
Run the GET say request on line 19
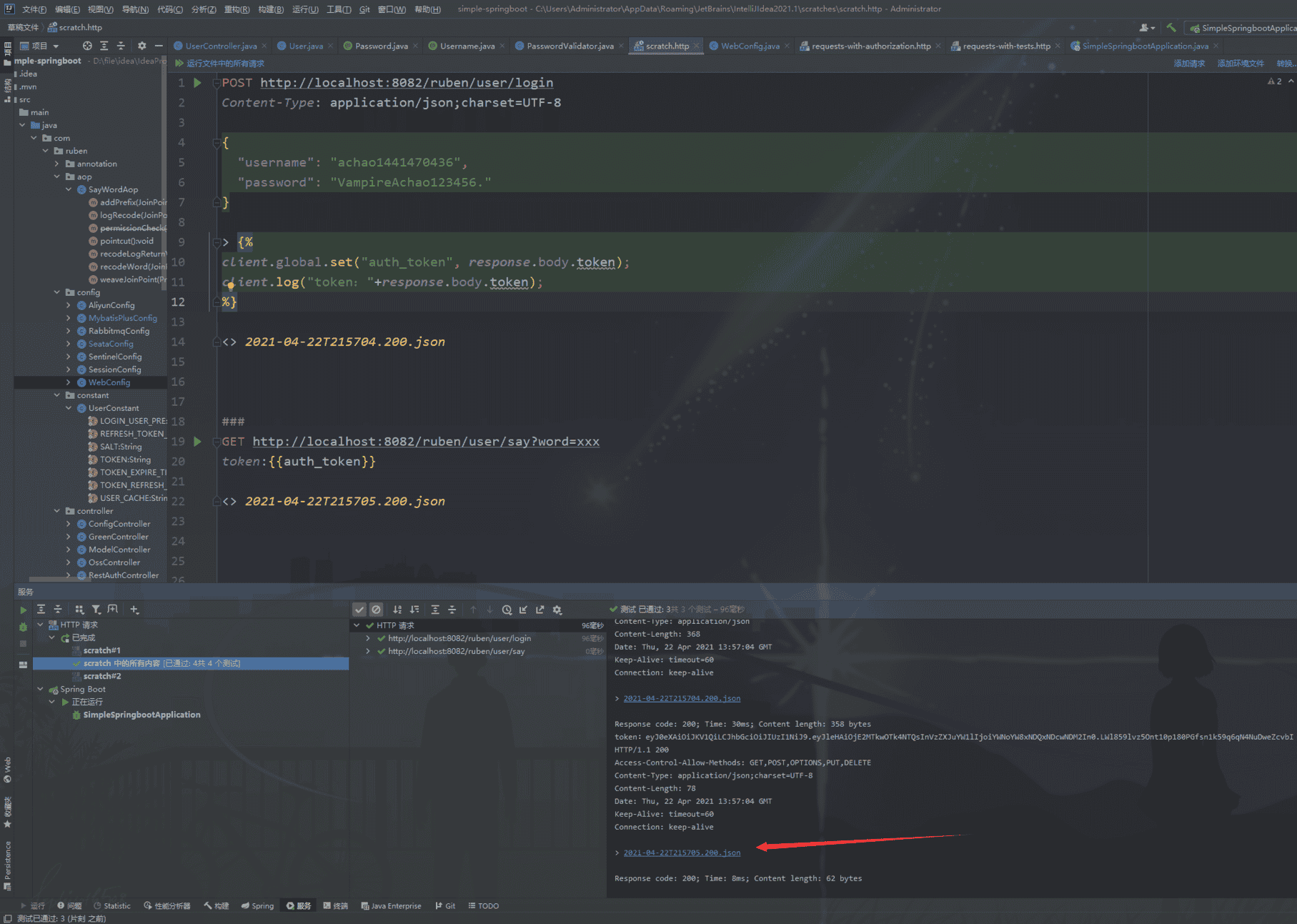coord(197,442)
